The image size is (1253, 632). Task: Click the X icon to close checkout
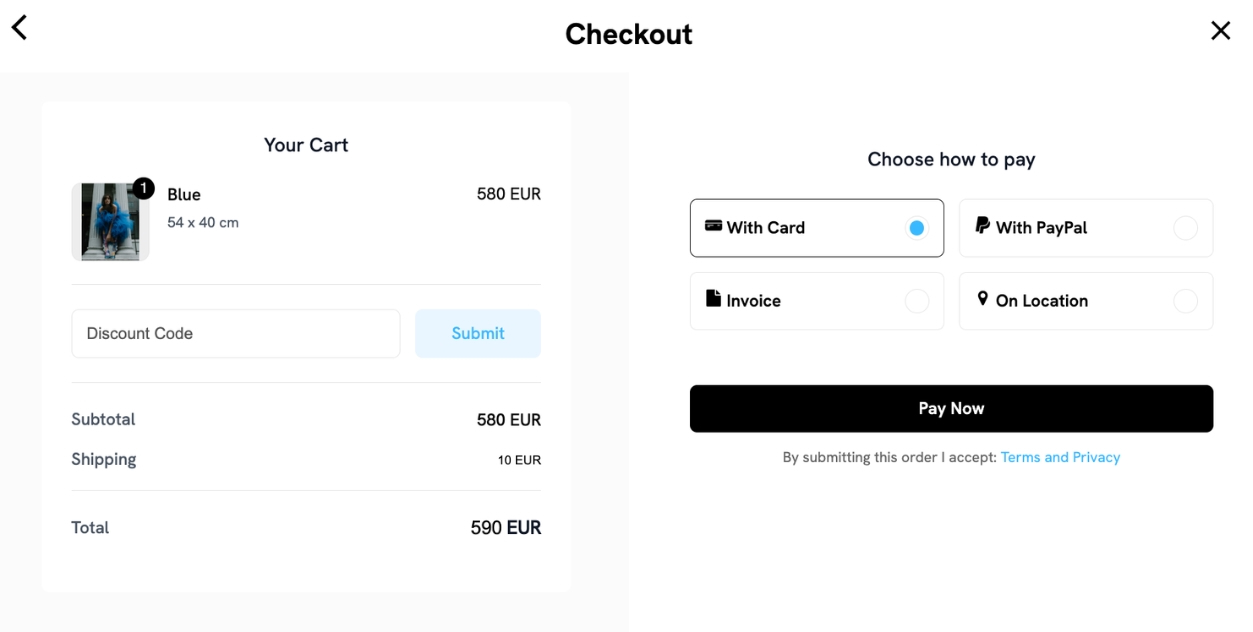click(x=1221, y=30)
